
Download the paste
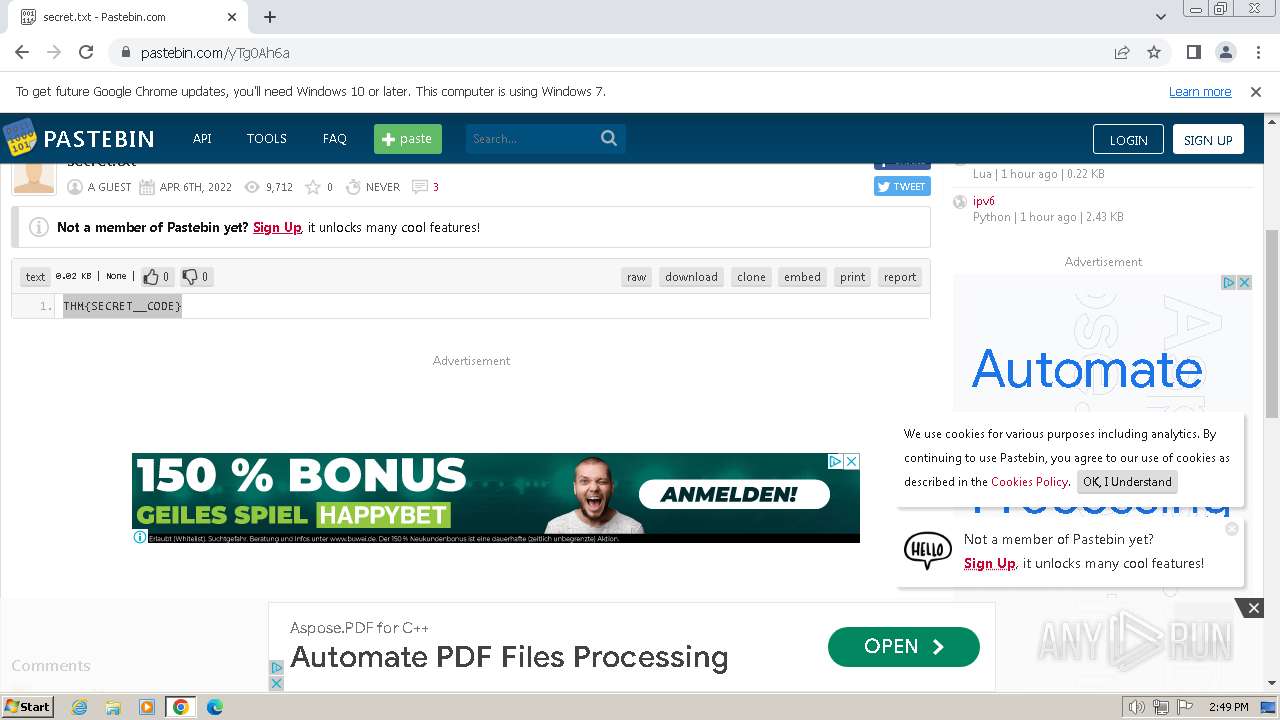[x=691, y=277]
